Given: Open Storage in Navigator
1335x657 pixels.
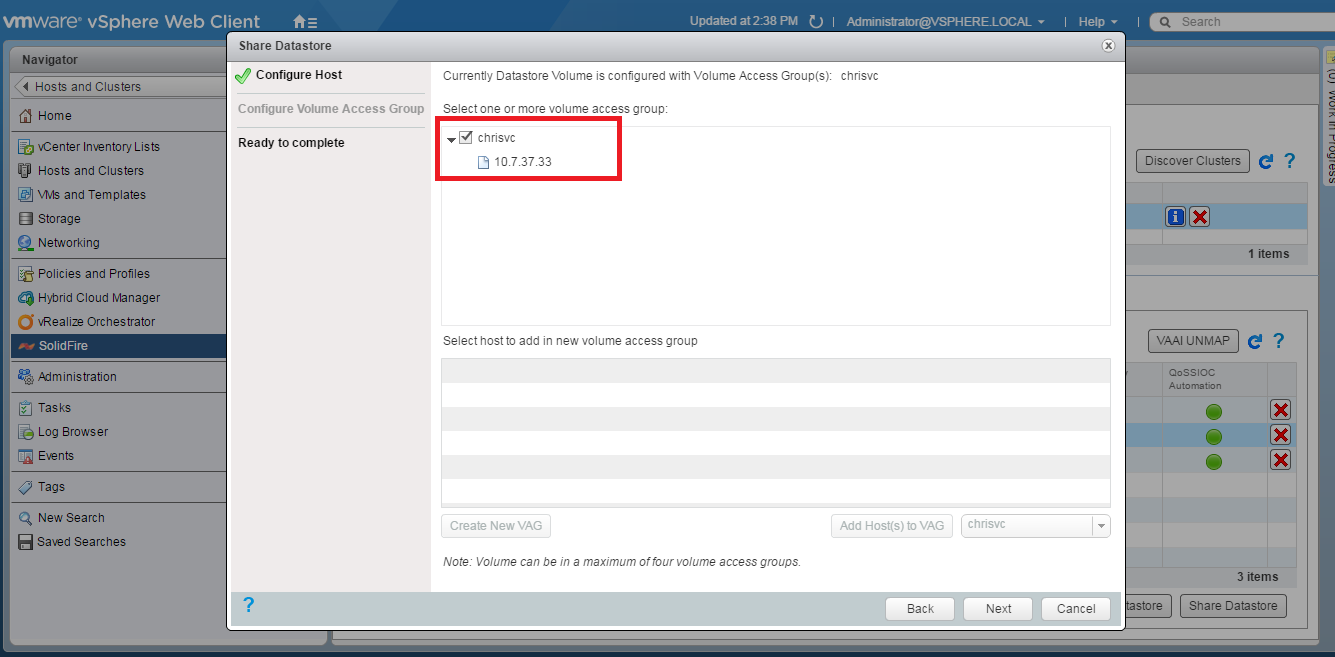Looking at the screenshot, I should point(59,219).
